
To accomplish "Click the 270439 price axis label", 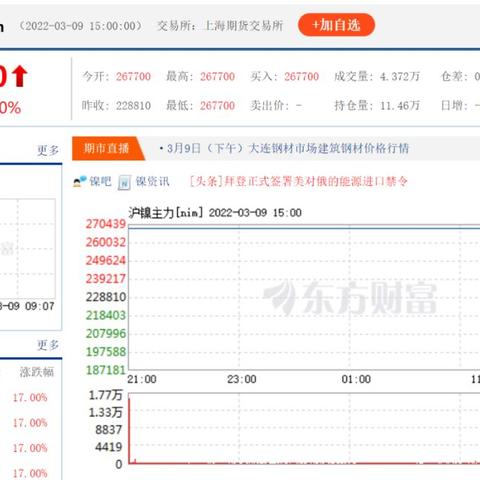I will (x=106, y=224).
